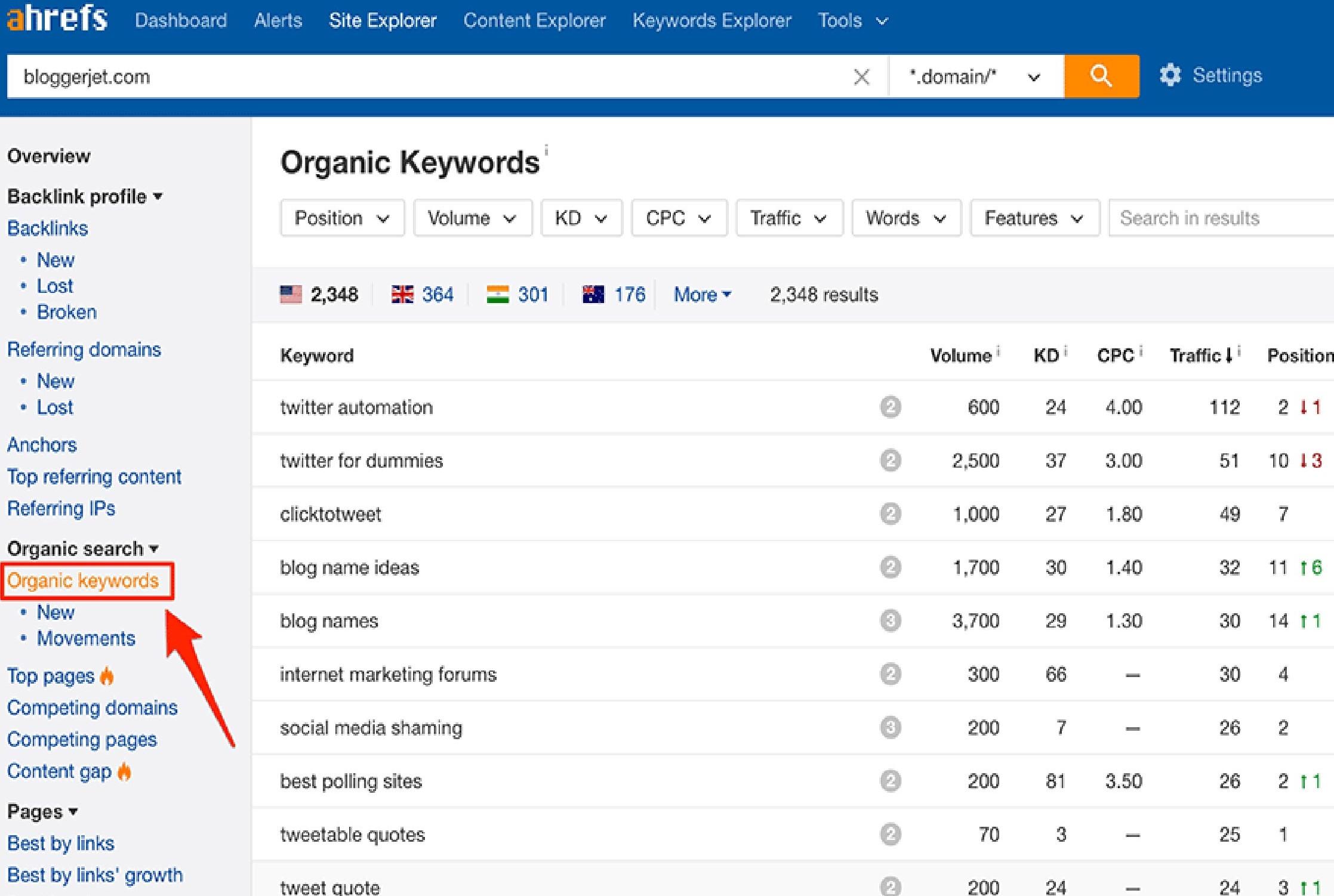Click the info icon next to Organic Keywords
The height and width of the screenshot is (896, 1334).
pyautogui.click(x=547, y=149)
